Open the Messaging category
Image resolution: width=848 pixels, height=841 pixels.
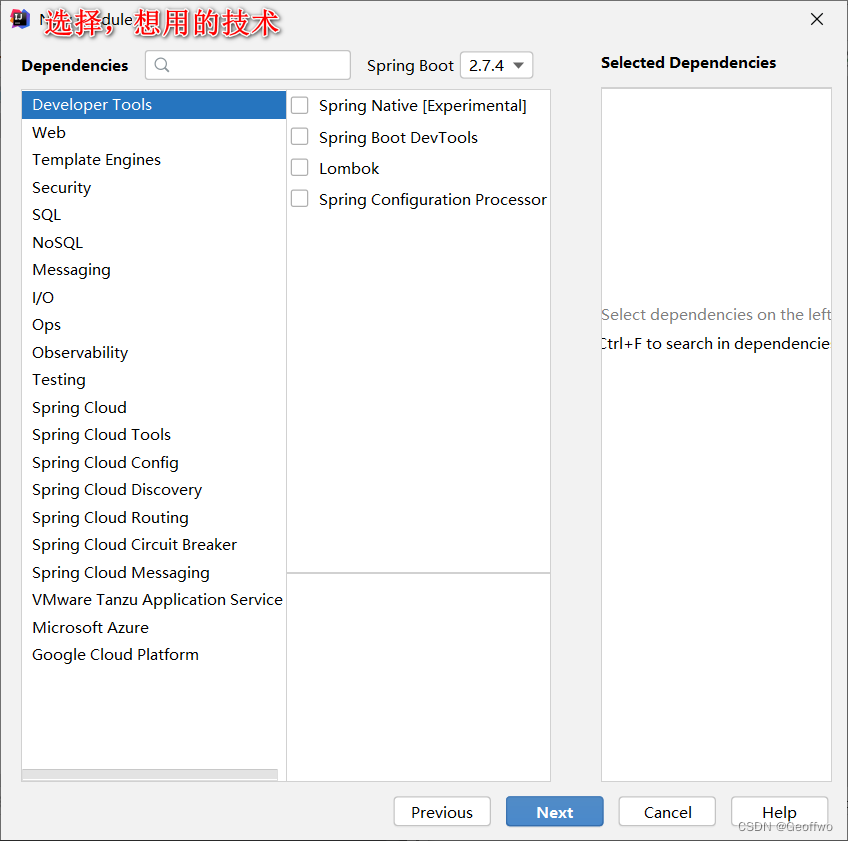tap(154, 269)
